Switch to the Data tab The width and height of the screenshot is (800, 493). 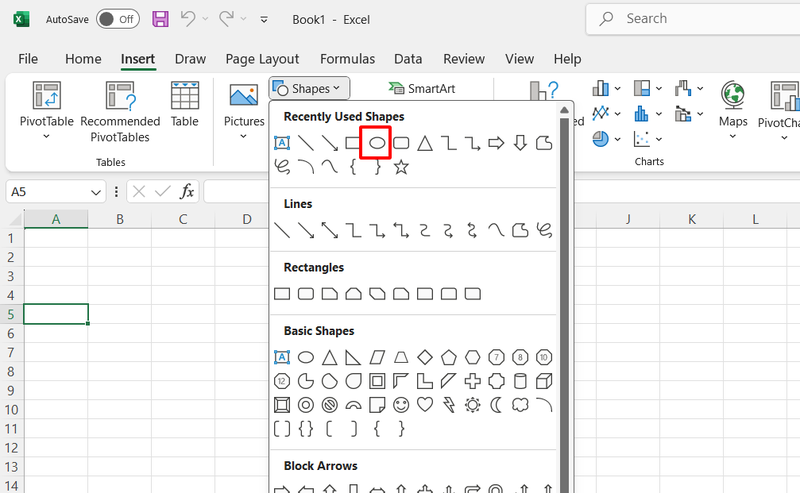pos(408,59)
